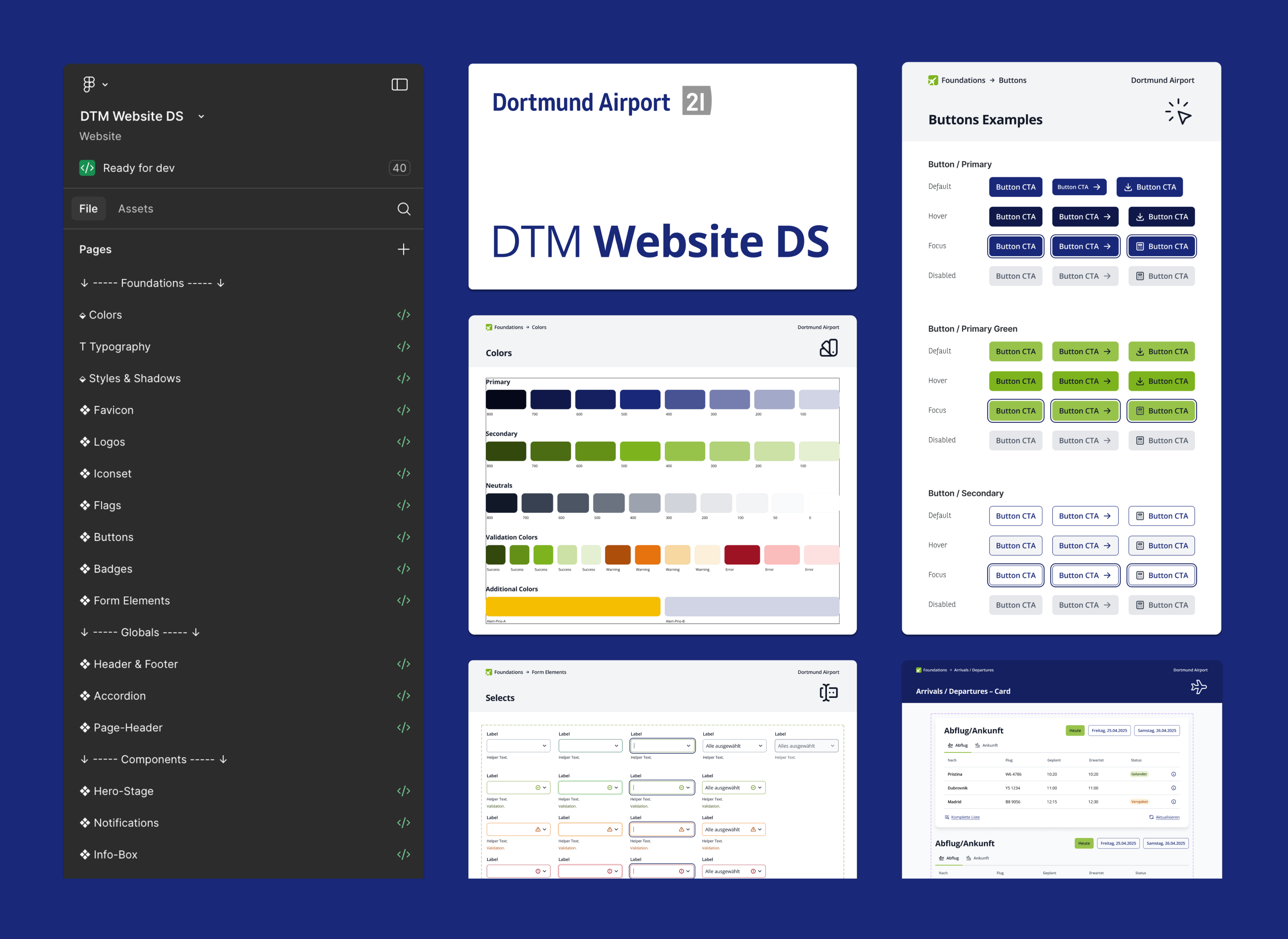Open the Colors page

pyautogui.click(x=105, y=314)
